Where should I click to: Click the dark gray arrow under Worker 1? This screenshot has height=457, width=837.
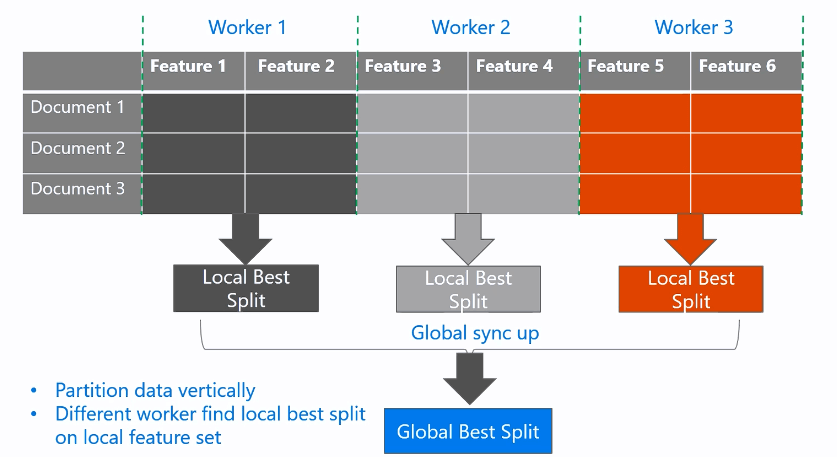246,239
